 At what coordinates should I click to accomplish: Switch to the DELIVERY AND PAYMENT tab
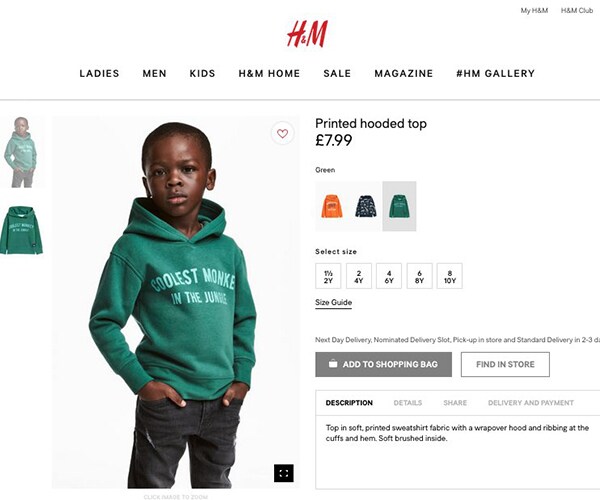531,403
